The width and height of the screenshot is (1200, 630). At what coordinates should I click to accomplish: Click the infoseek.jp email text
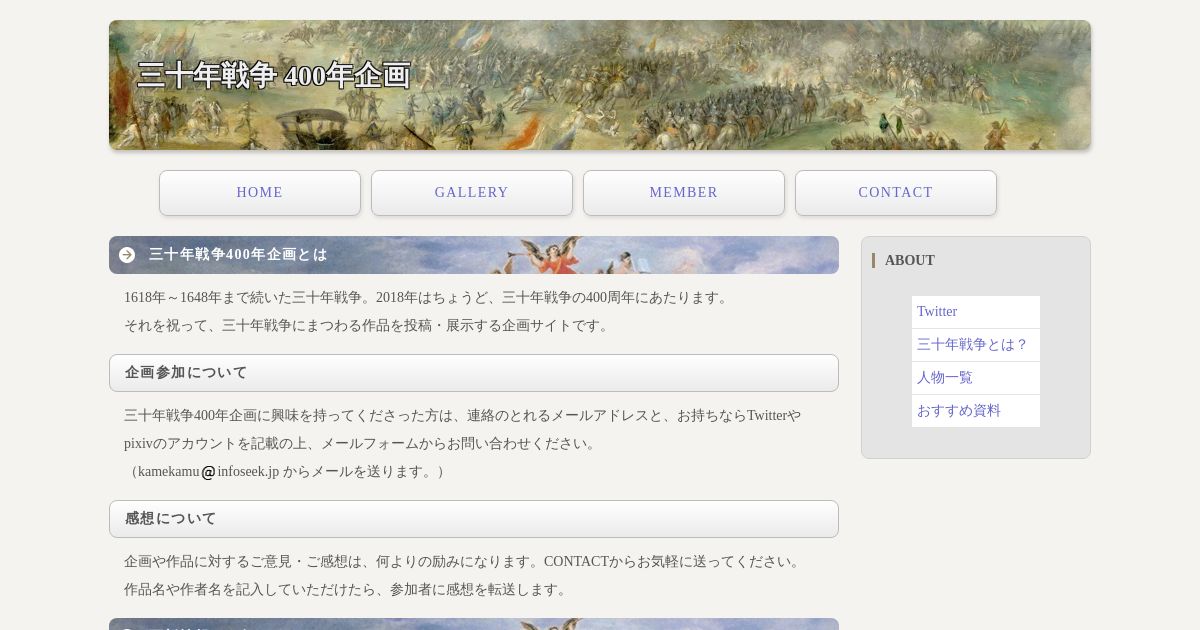click(248, 472)
